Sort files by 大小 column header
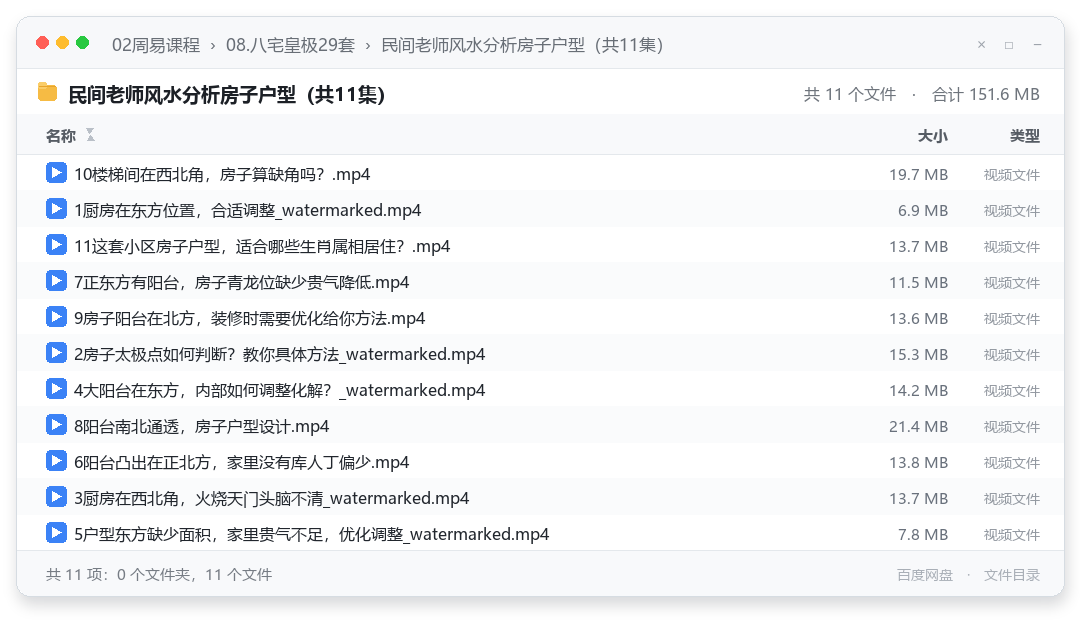 [933, 136]
